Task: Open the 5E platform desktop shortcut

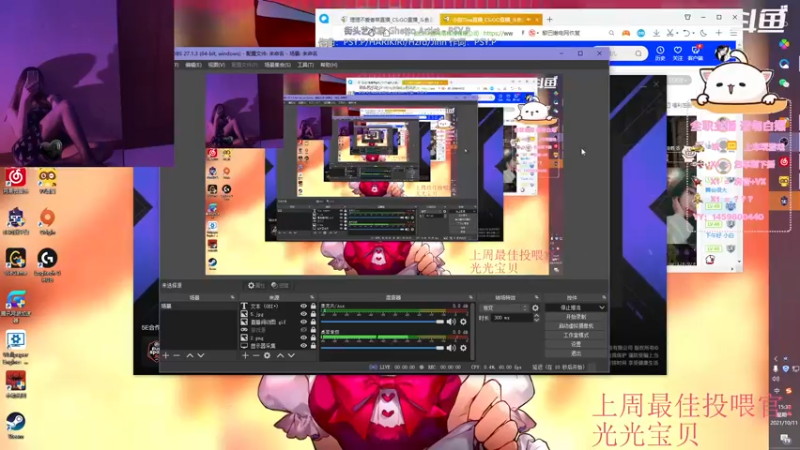Action: (x=16, y=221)
